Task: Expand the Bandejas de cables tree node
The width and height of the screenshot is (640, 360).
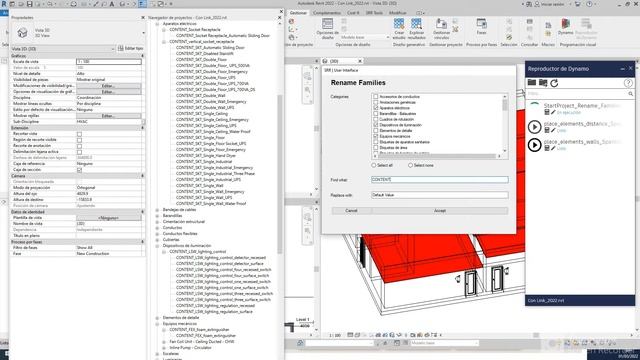Action: (x=158, y=210)
